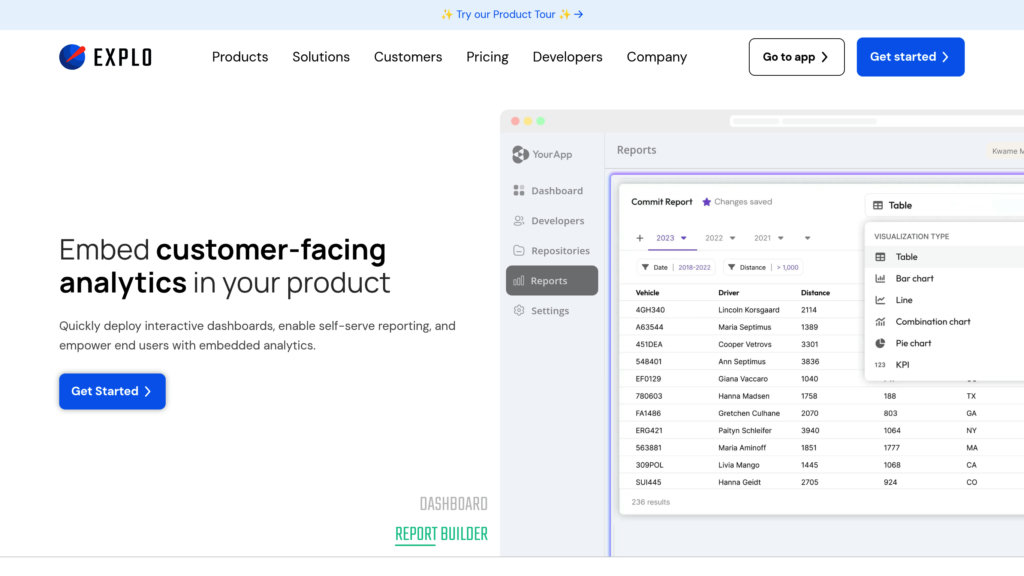
Task: Click the Repositories icon in sidebar
Action: click(519, 250)
